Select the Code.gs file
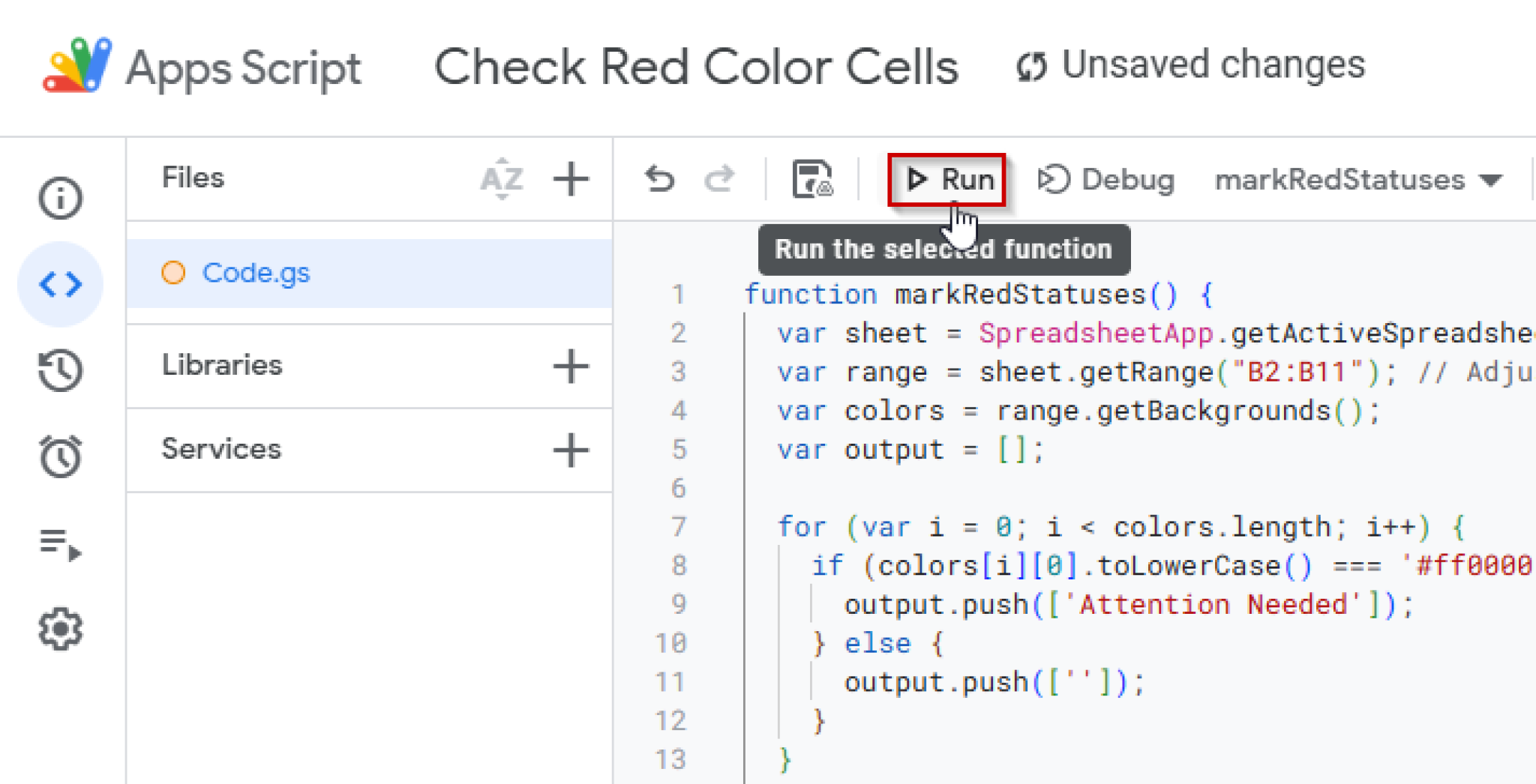The image size is (1536, 784). 256,273
